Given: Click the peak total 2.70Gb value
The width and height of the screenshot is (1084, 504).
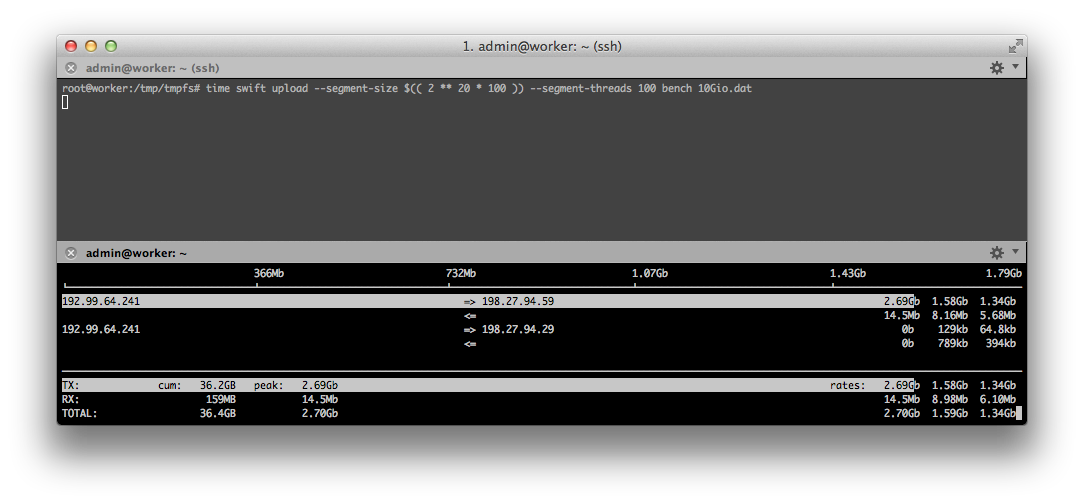Looking at the screenshot, I should (x=319, y=413).
